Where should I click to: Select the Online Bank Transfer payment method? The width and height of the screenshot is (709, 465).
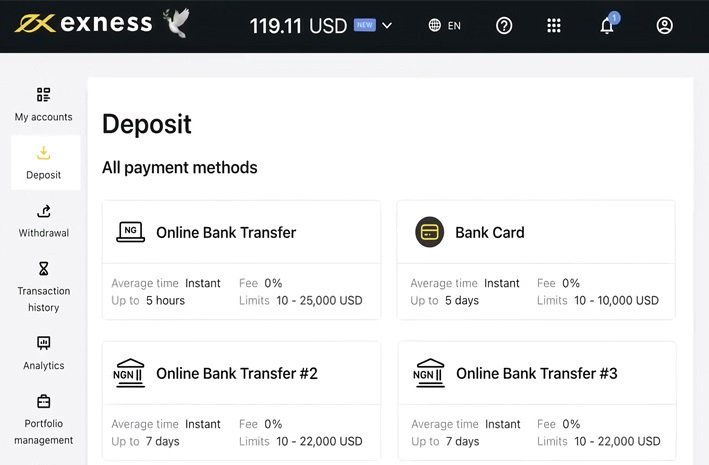(226, 232)
